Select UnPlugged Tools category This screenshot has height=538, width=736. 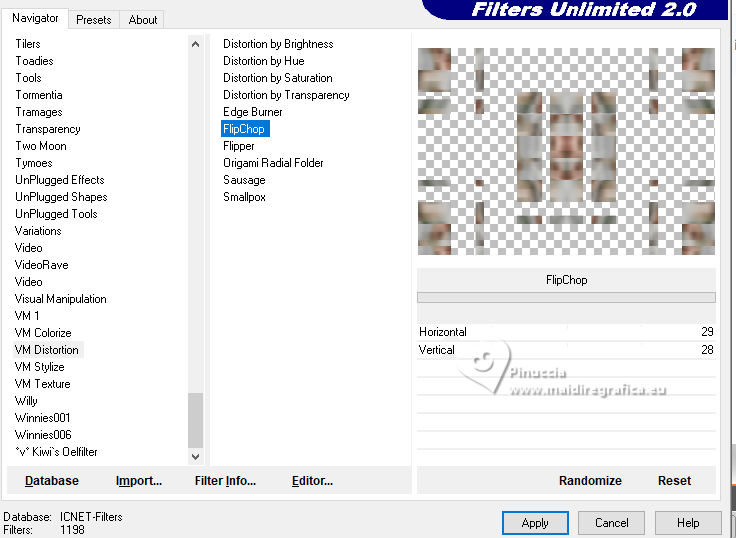56,214
